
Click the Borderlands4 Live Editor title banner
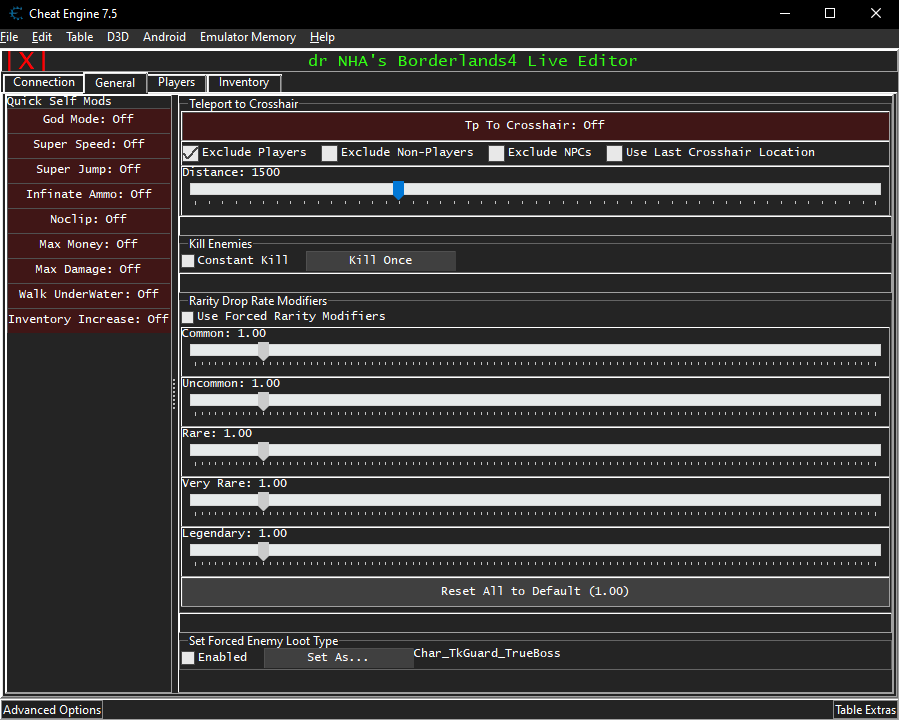(x=472, y=61)
